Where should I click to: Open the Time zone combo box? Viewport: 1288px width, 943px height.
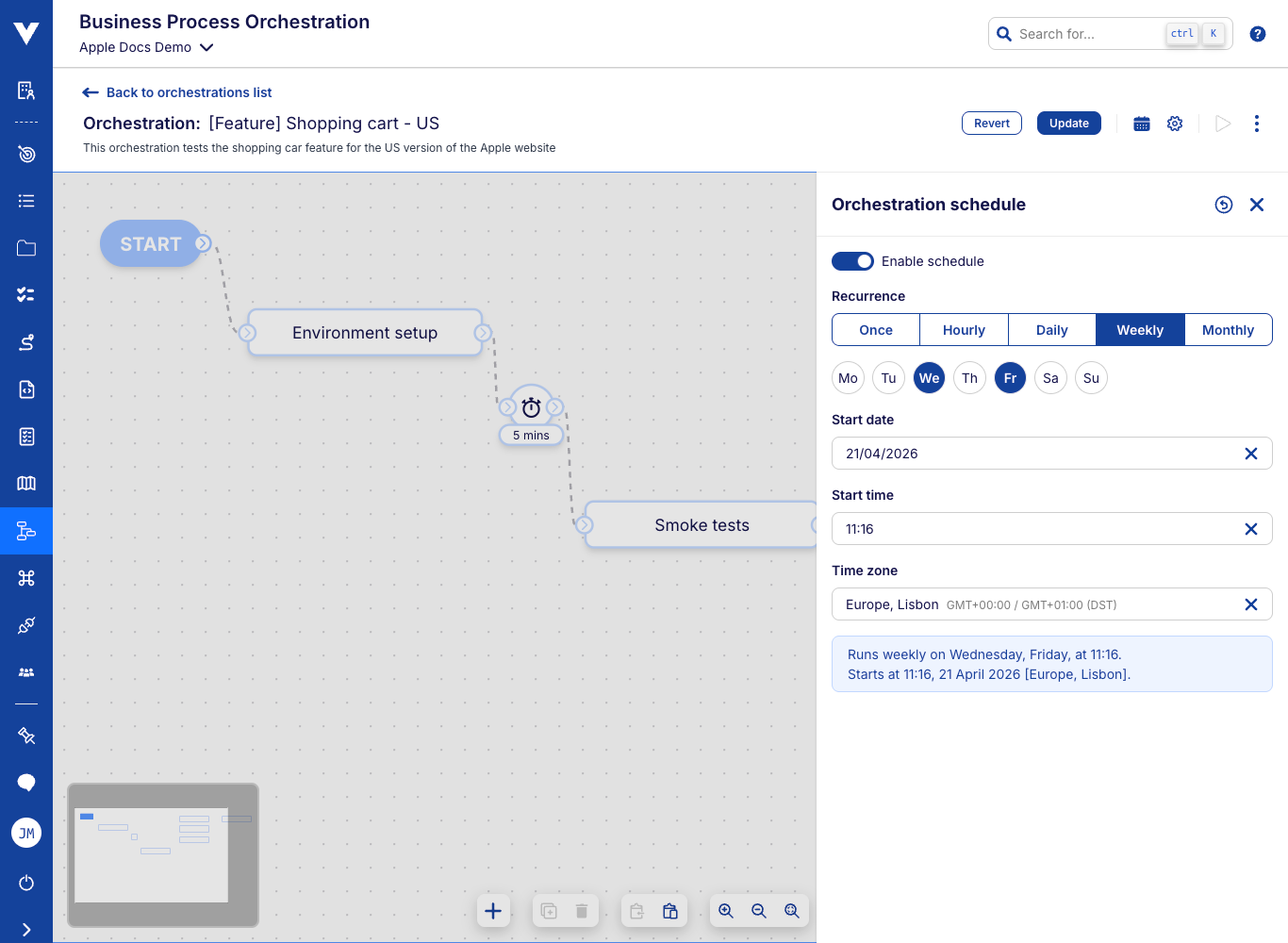tap(1037, 604)
